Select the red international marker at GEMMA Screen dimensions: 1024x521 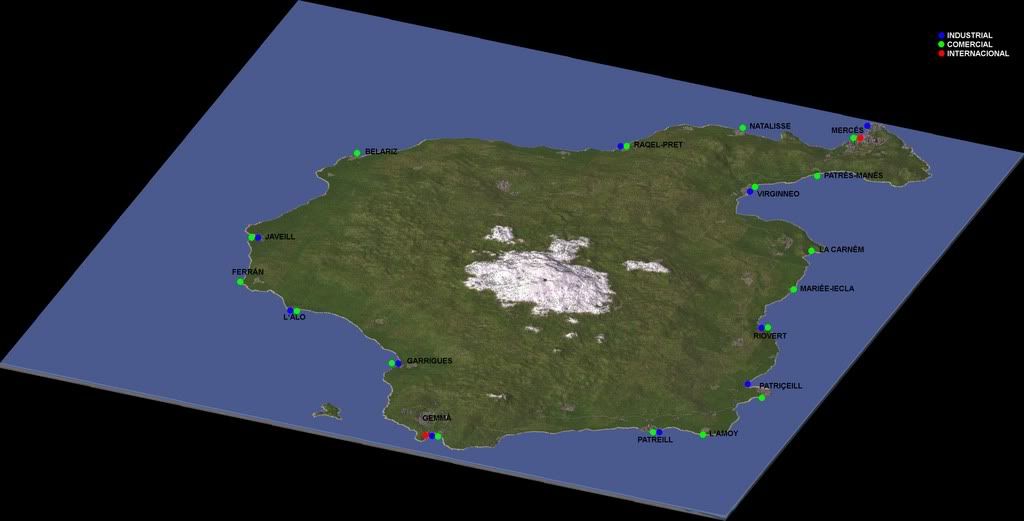[424, 436]
